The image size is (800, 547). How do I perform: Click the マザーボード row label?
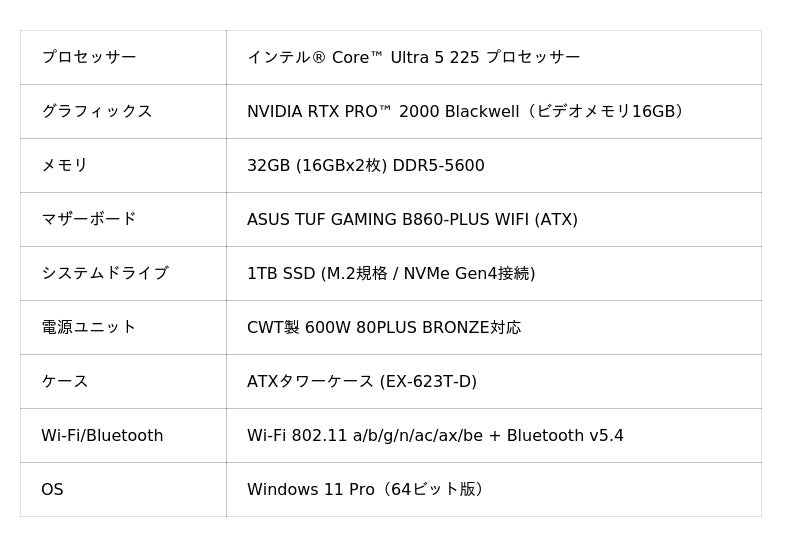click(88, 220)
